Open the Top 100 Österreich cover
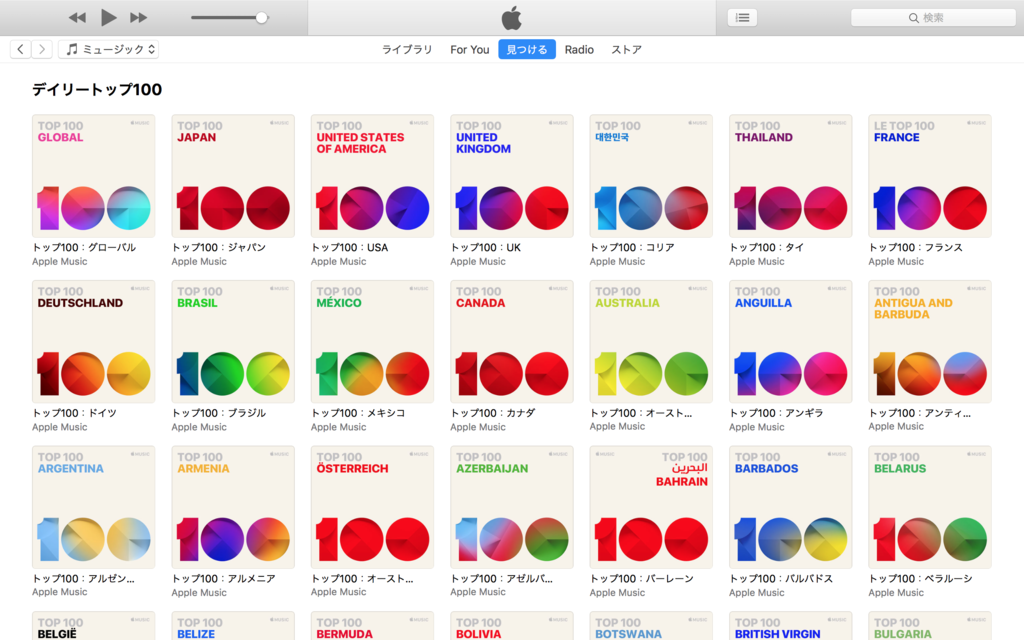 (372, 507)
